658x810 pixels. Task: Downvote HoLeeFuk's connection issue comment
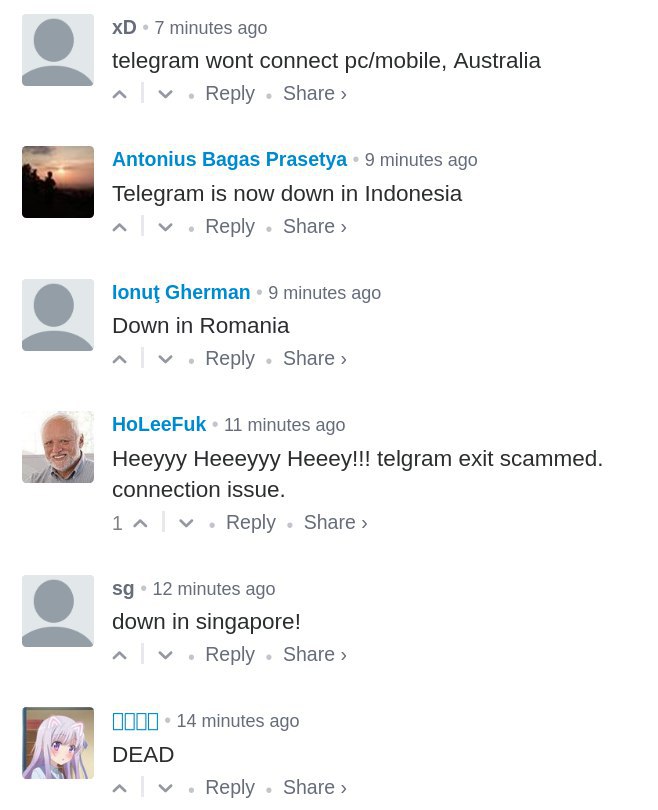[x=186, y=523]
